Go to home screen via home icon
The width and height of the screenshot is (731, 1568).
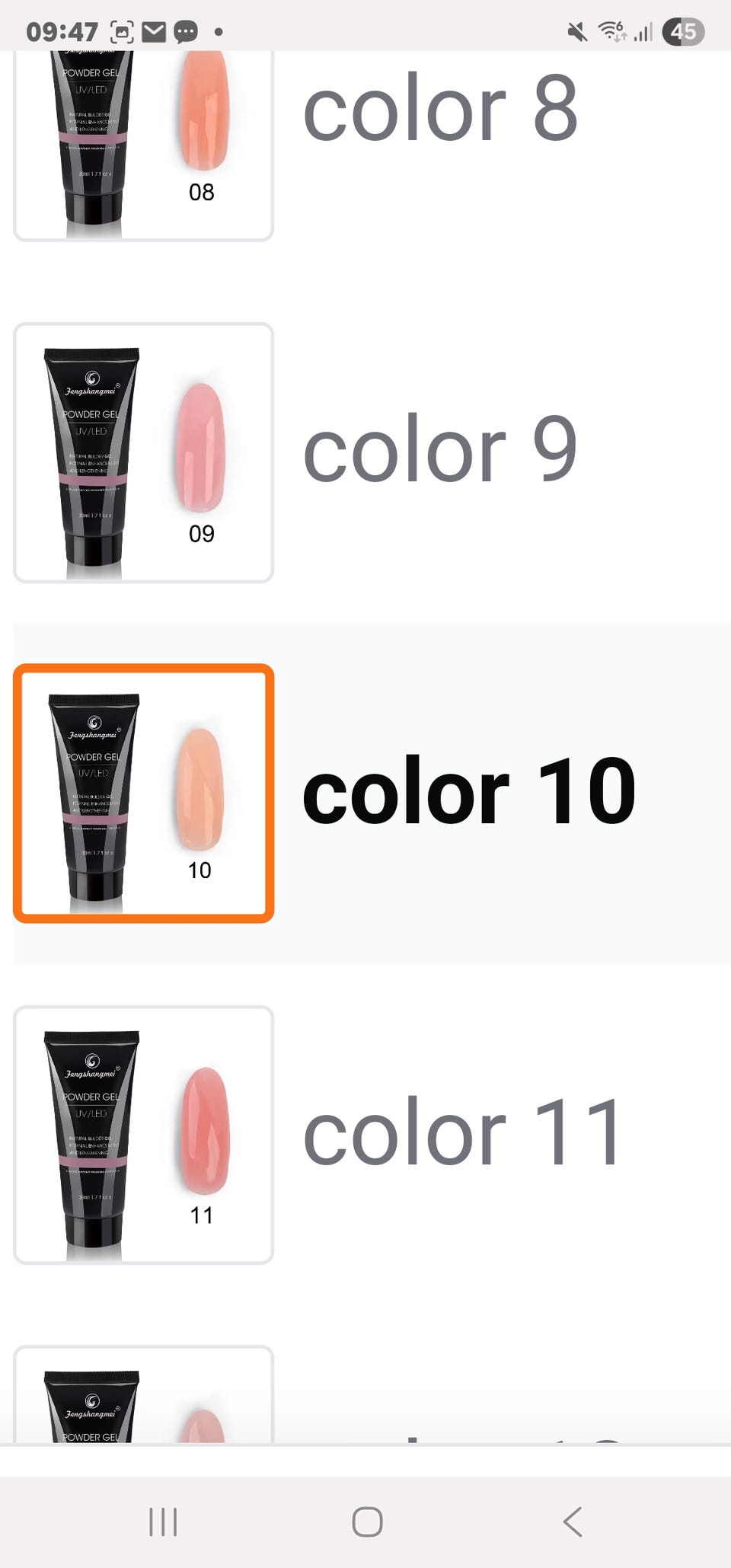pos(367,1522)
